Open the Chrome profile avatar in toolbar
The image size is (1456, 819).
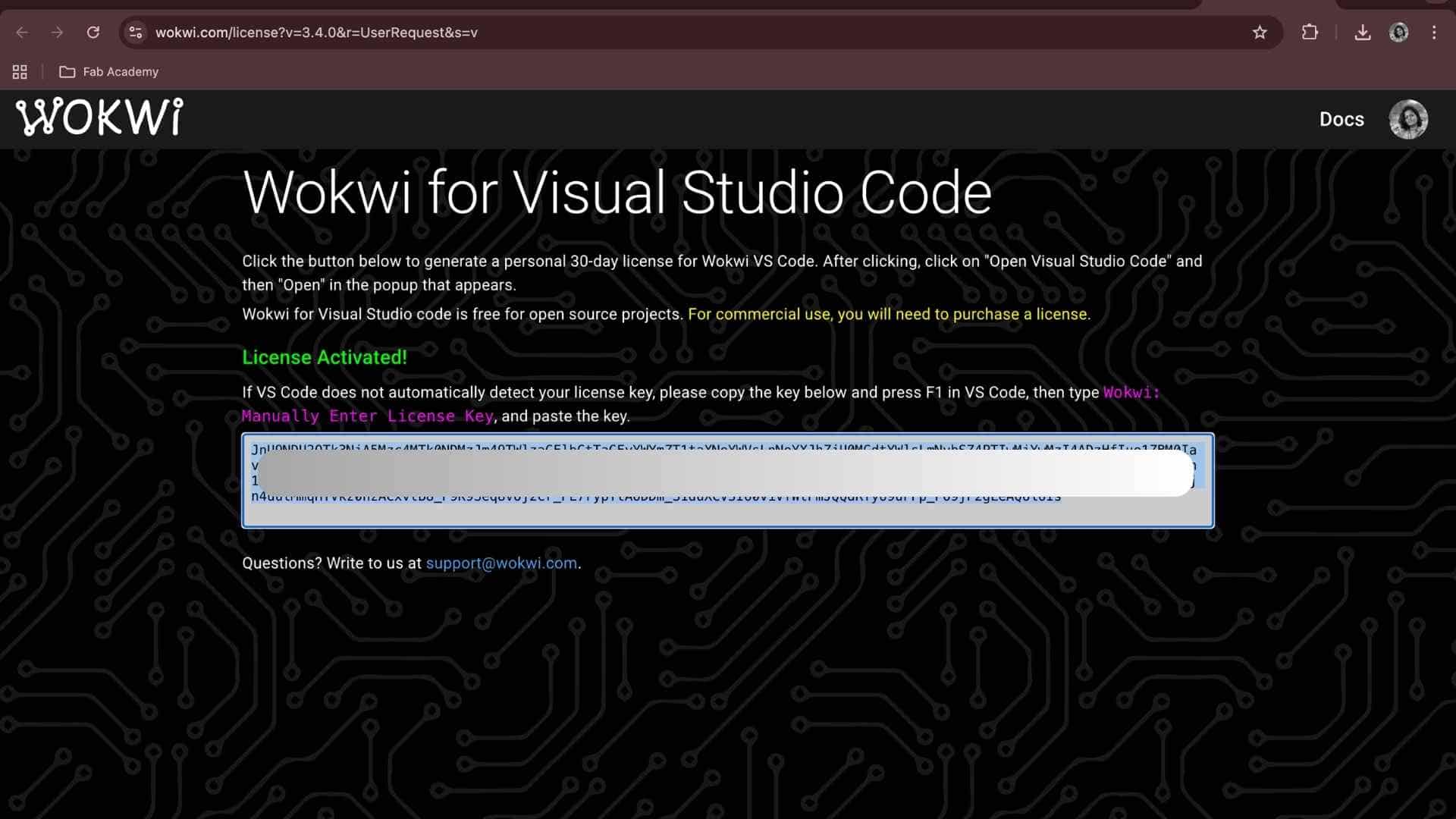(1398, 33)
